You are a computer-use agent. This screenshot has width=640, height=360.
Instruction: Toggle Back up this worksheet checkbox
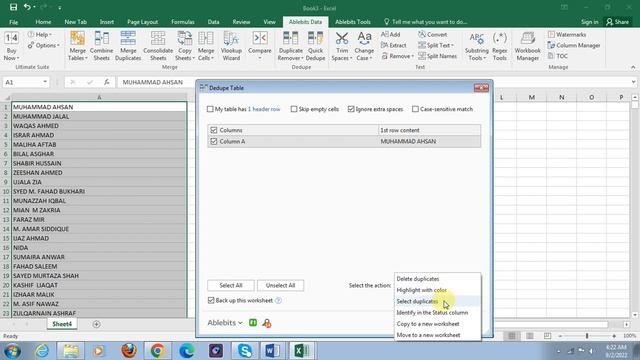coord(211,300)
